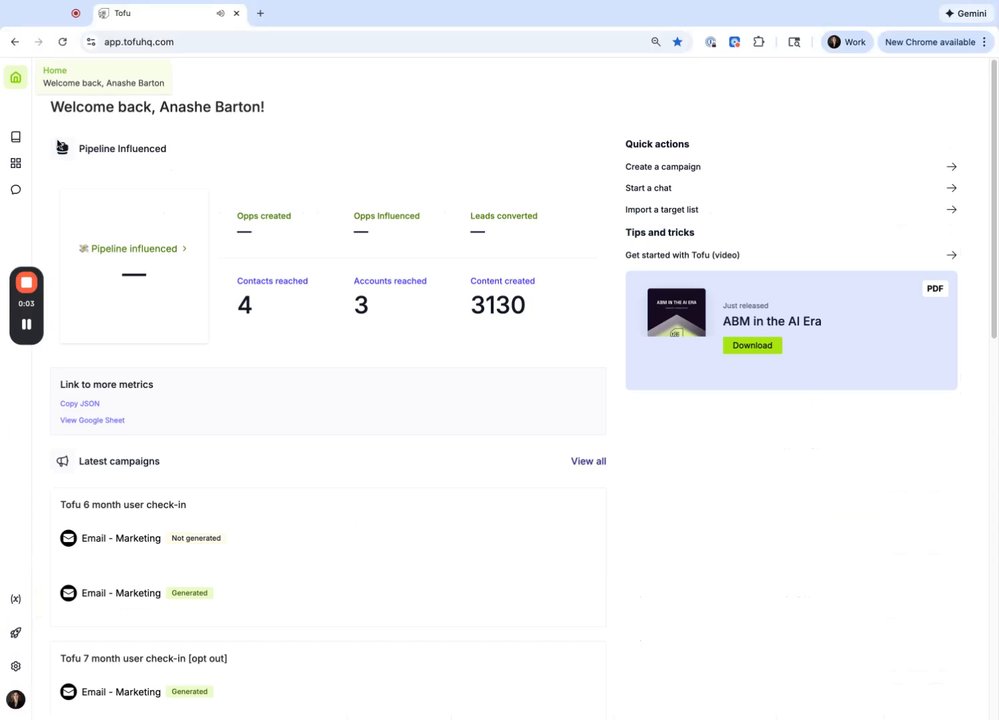999x720 pixels.
Task: Click the page vertical scrollbar
Action: tap(994, 199)
